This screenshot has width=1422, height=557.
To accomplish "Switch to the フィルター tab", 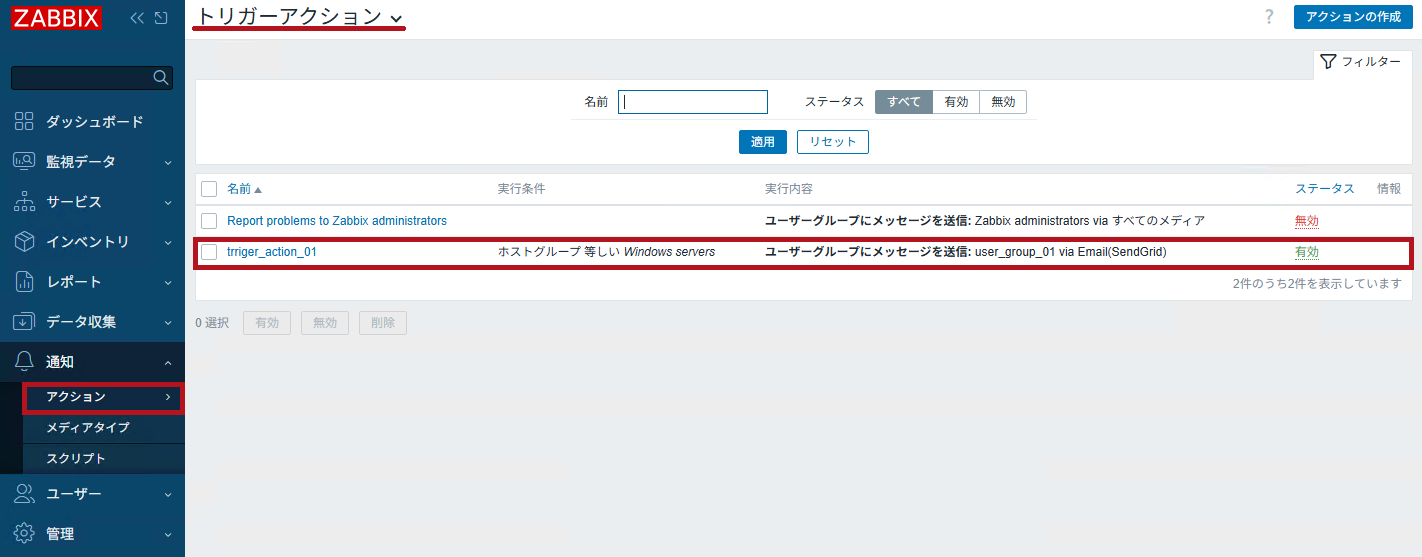I will click(1362, 62).
